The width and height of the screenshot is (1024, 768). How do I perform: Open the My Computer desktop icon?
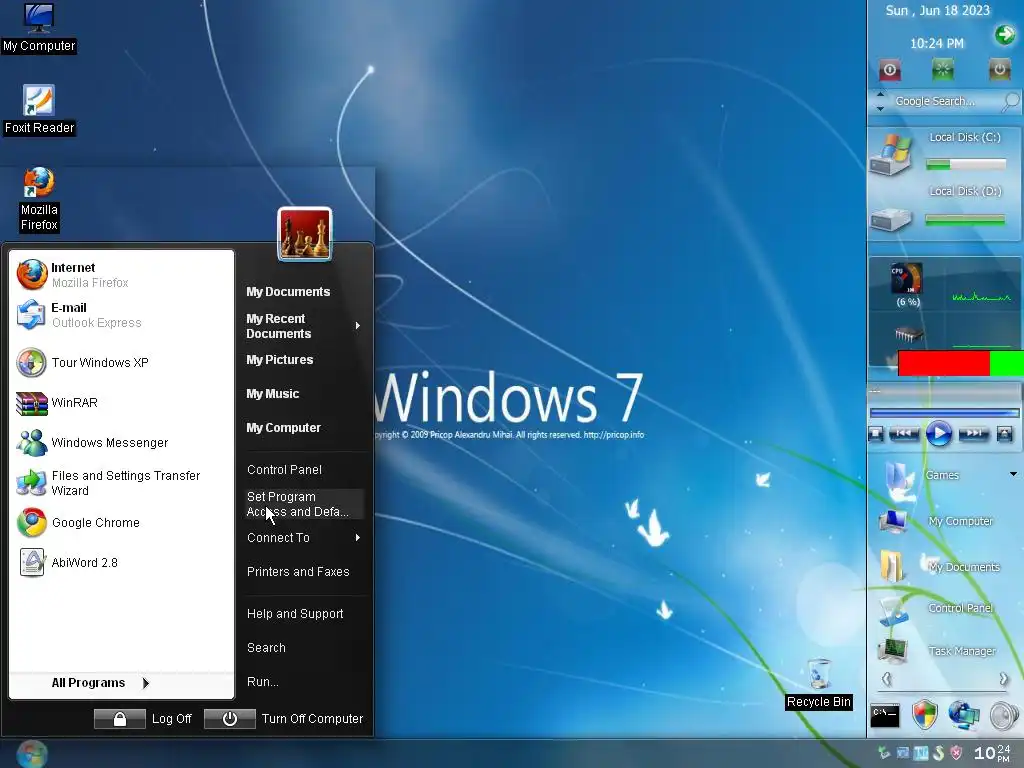pos(39,27)
